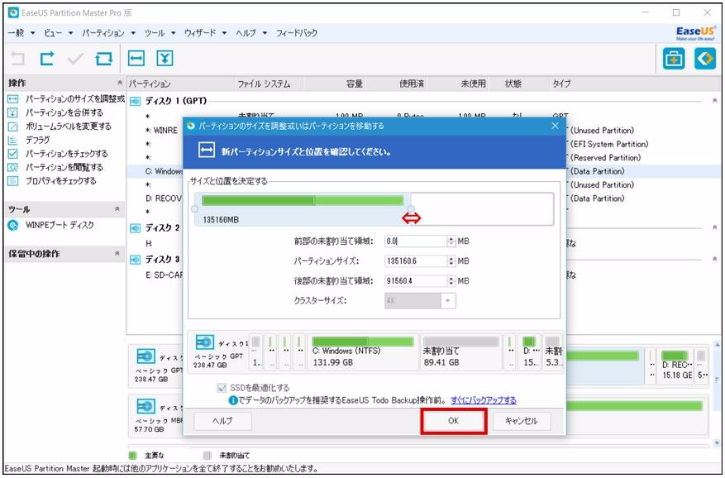Screen dimensions: 725x478
Task: Click the ベーシック MBR 57.70 GB disk icon
Action: pyautogui.click(x=146, y=407)
